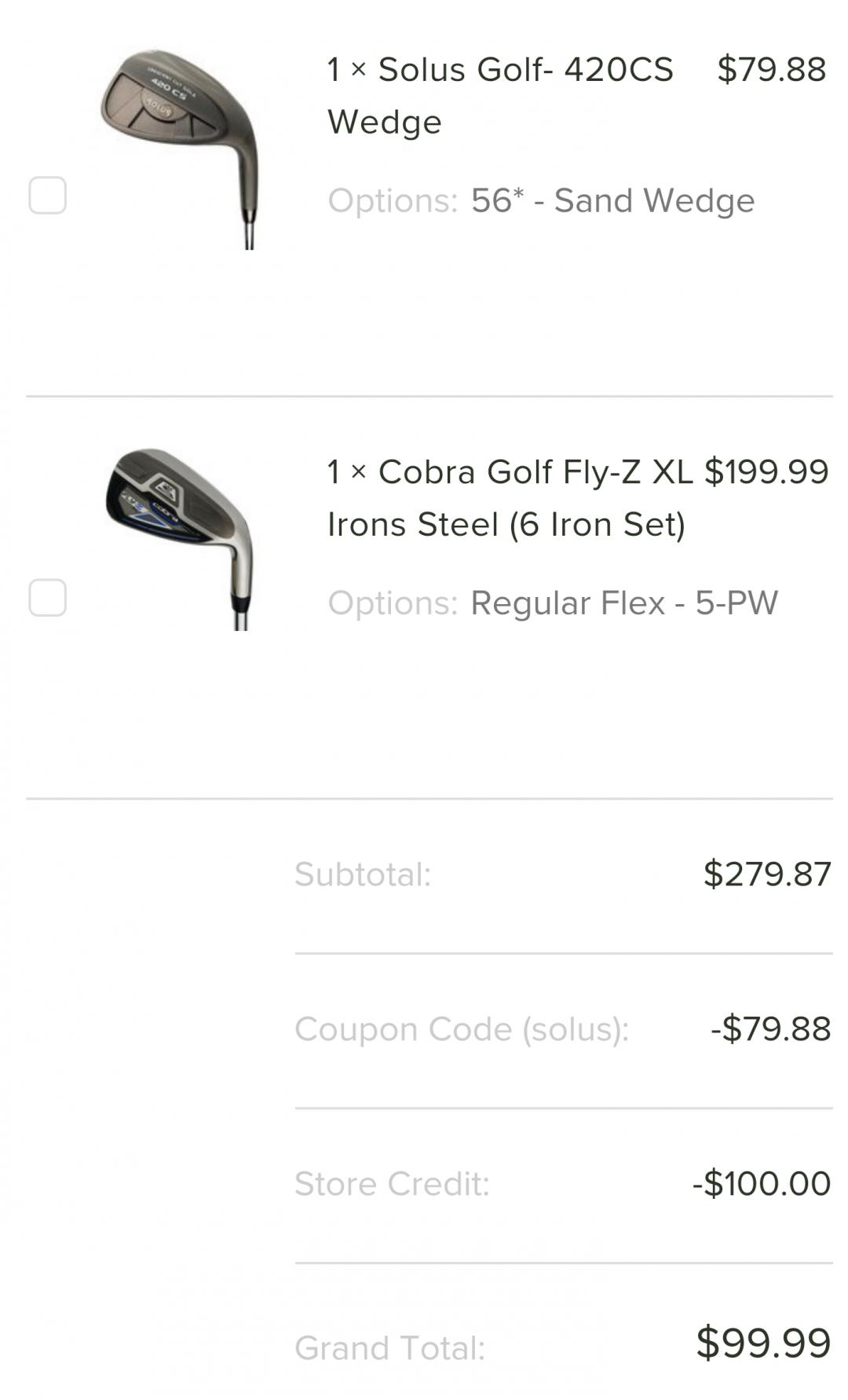Select the Regular Flex - 5-PW option text

click(624, 603)
